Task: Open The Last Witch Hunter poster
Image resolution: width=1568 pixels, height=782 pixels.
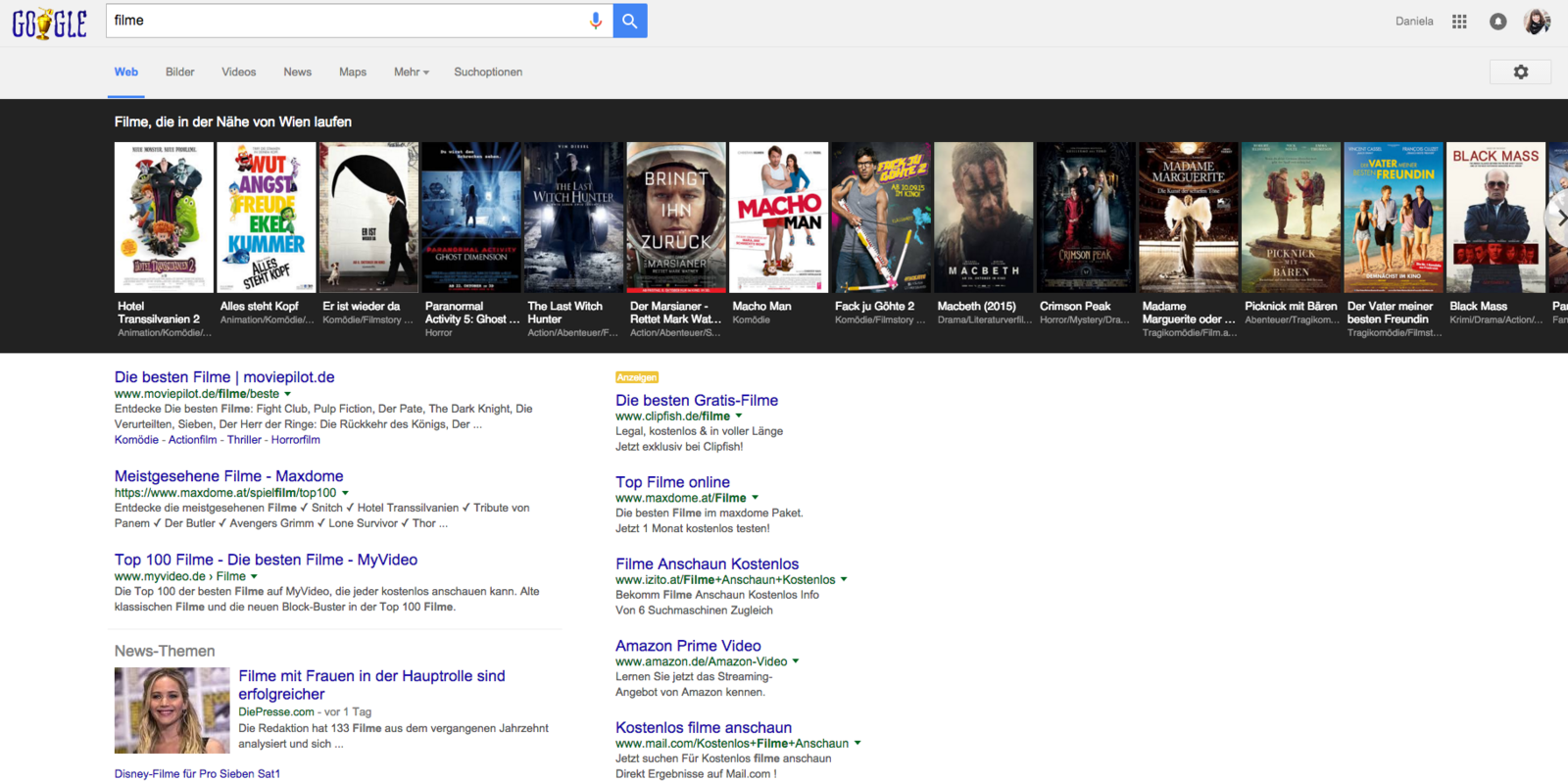Action: point(573,218)
